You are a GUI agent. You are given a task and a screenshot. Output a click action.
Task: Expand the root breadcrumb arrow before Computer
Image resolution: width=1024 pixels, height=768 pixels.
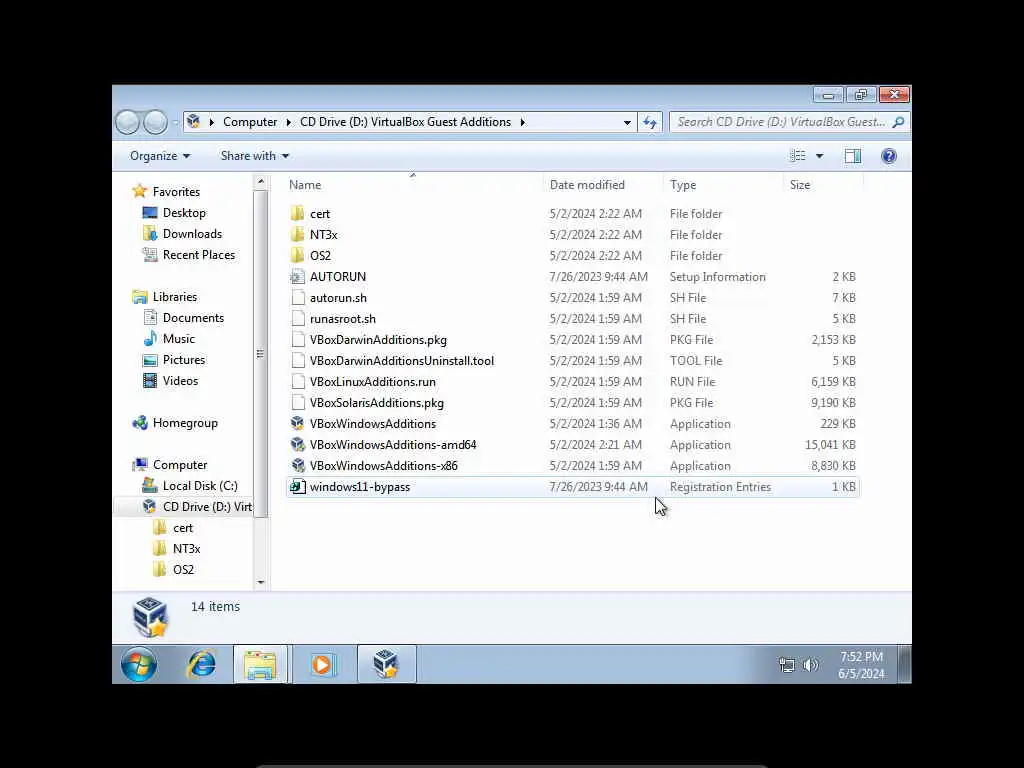211,122
